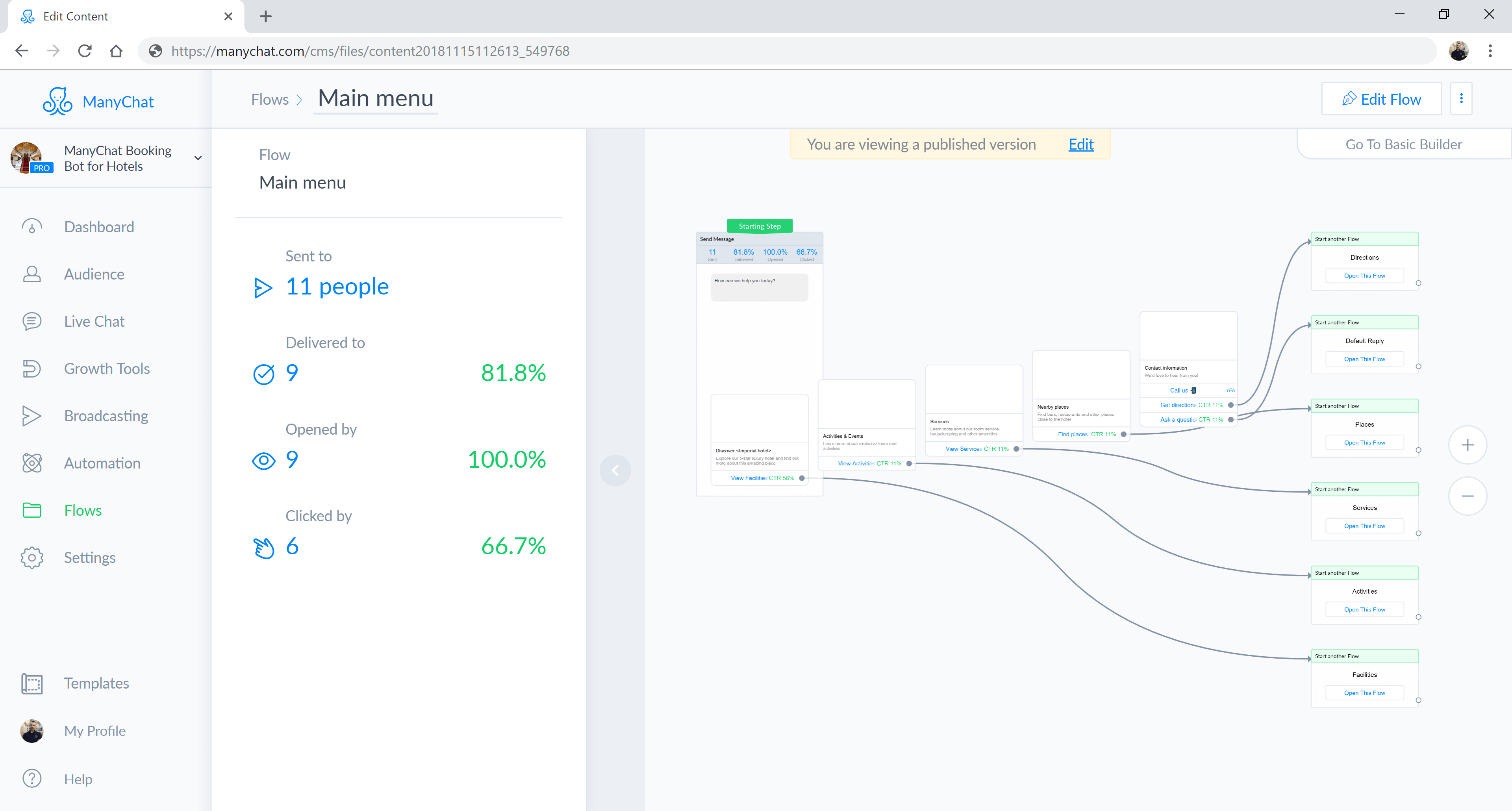This screenshot has width=1512, height=811.
Task: Click Ask a question in Contact card
Action: [1188, 419]
